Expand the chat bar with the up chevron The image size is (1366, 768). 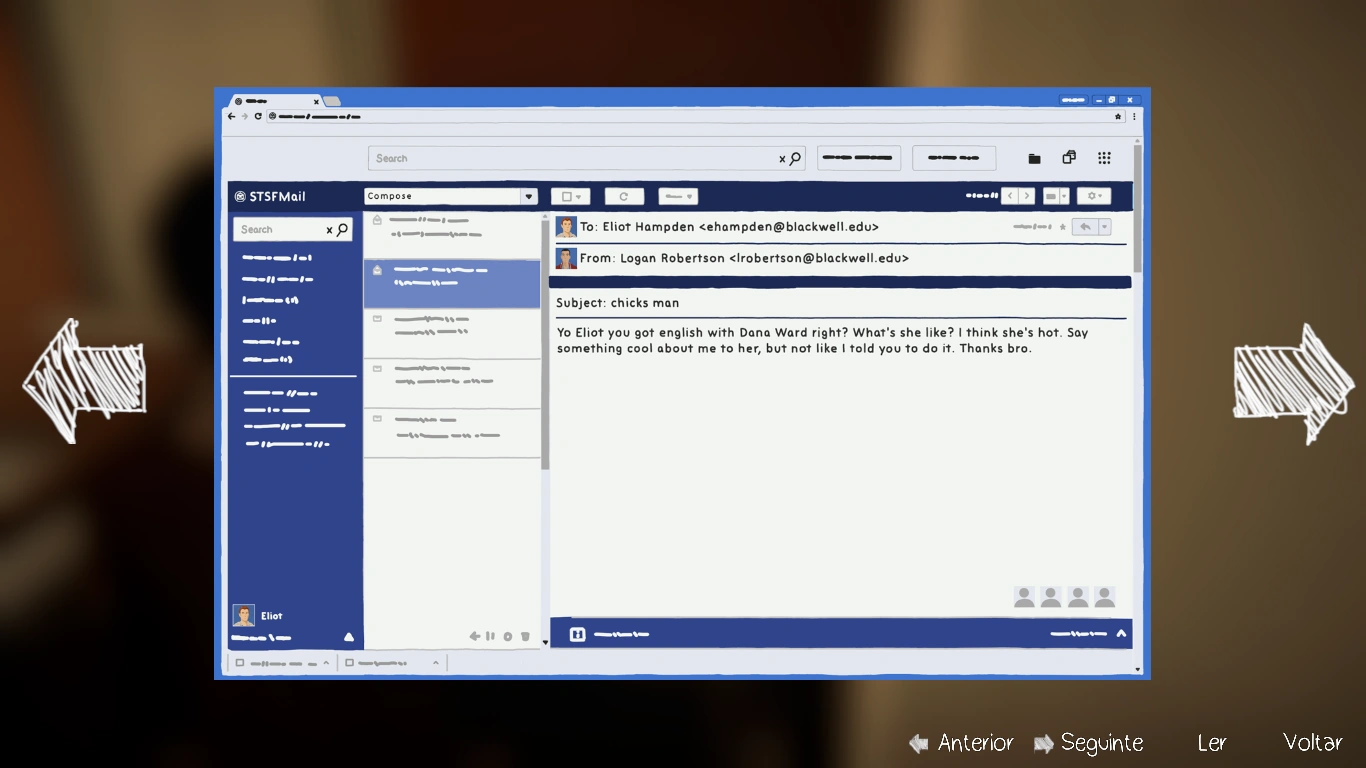(x=1121, y=633)
